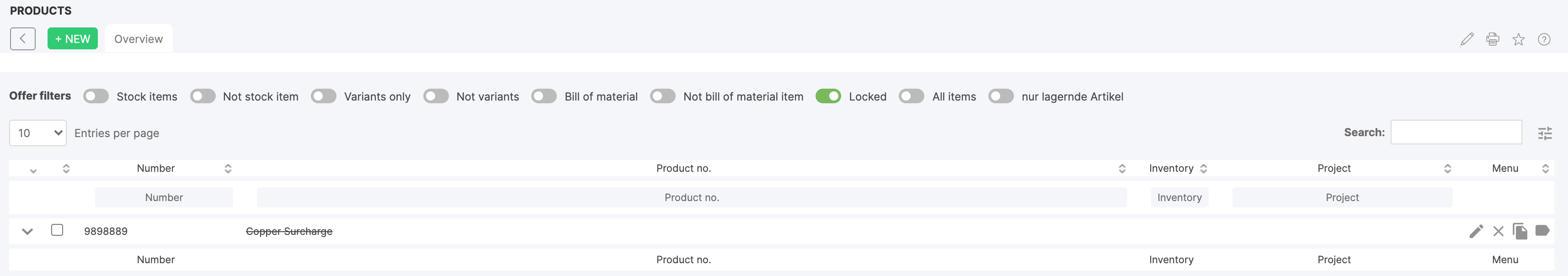Tick the checkbox for product 9898889
This screenshot has width=1568, height=276.
pos(57,230)
